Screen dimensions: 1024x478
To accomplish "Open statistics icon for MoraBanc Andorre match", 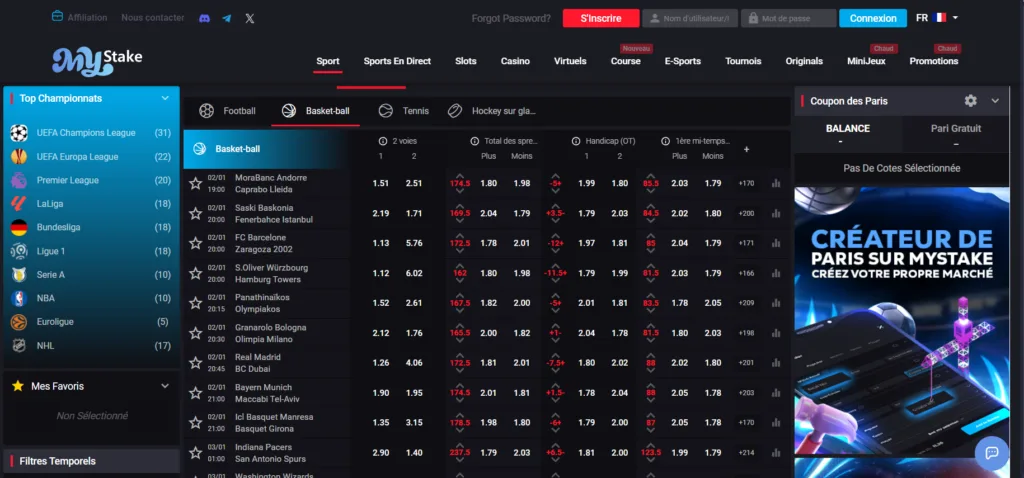I will (x=776, y=183).
